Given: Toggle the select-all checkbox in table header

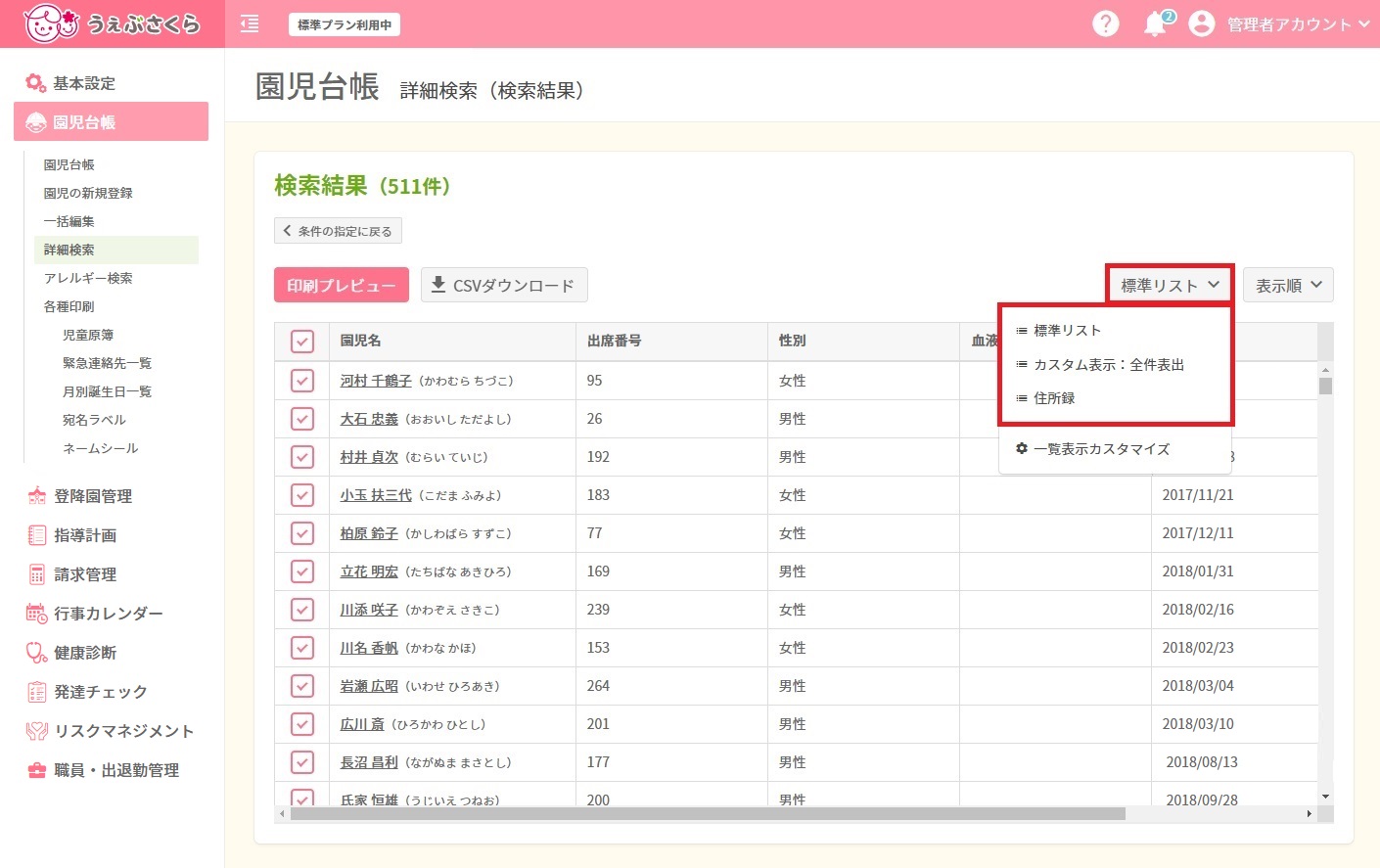Looking at the screenshot, I should click(302, 342).
